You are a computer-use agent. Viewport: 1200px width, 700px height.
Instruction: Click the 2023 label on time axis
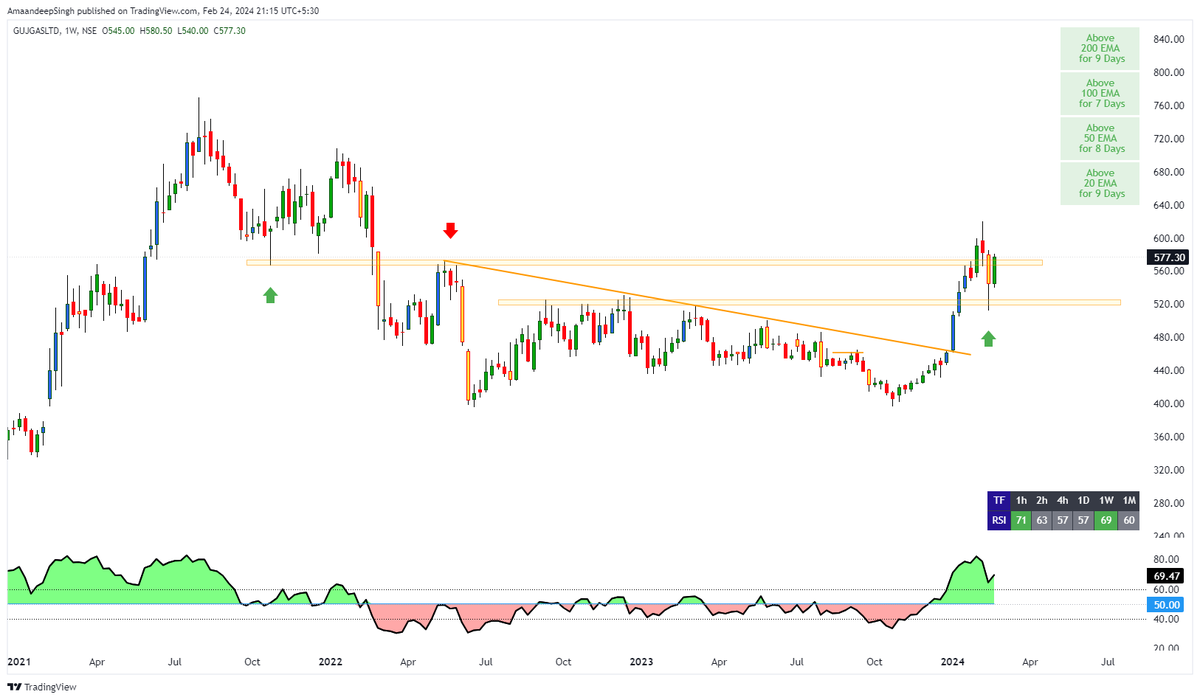tap(641, 662)
